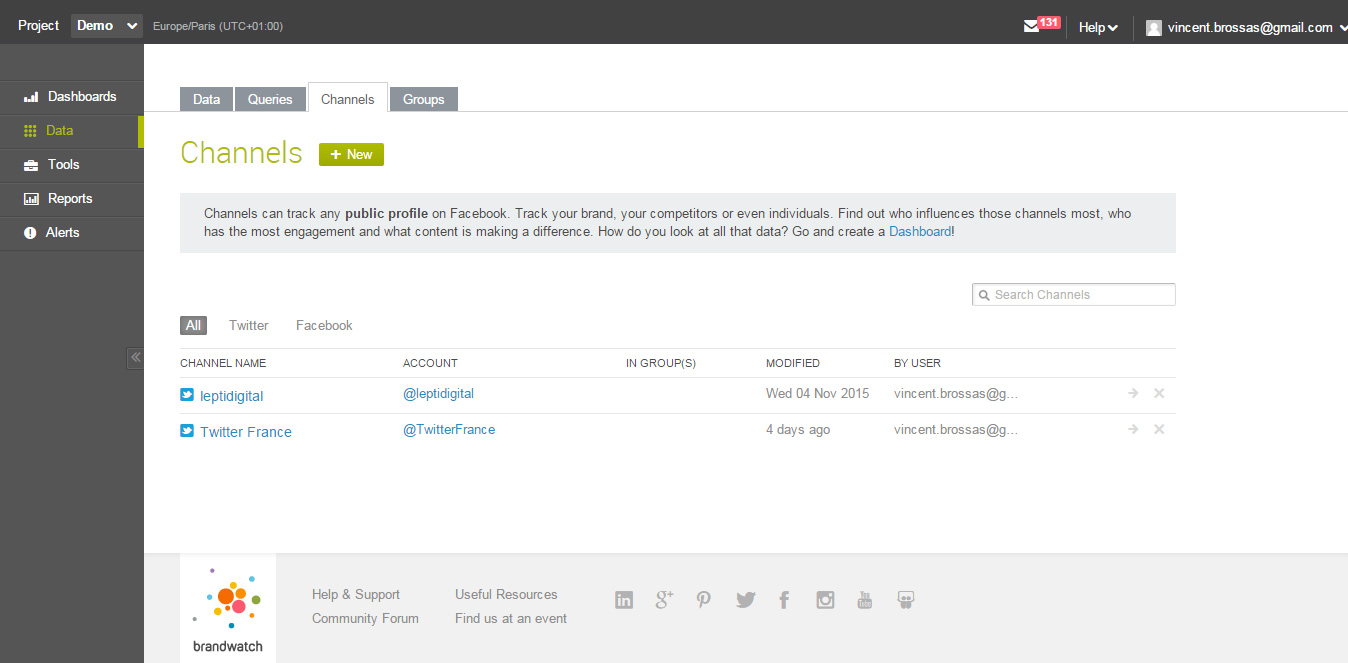Open Dashboards in the sidebar
The height and width of the screenshot is (663, 1348).
[x=72, y=97]
